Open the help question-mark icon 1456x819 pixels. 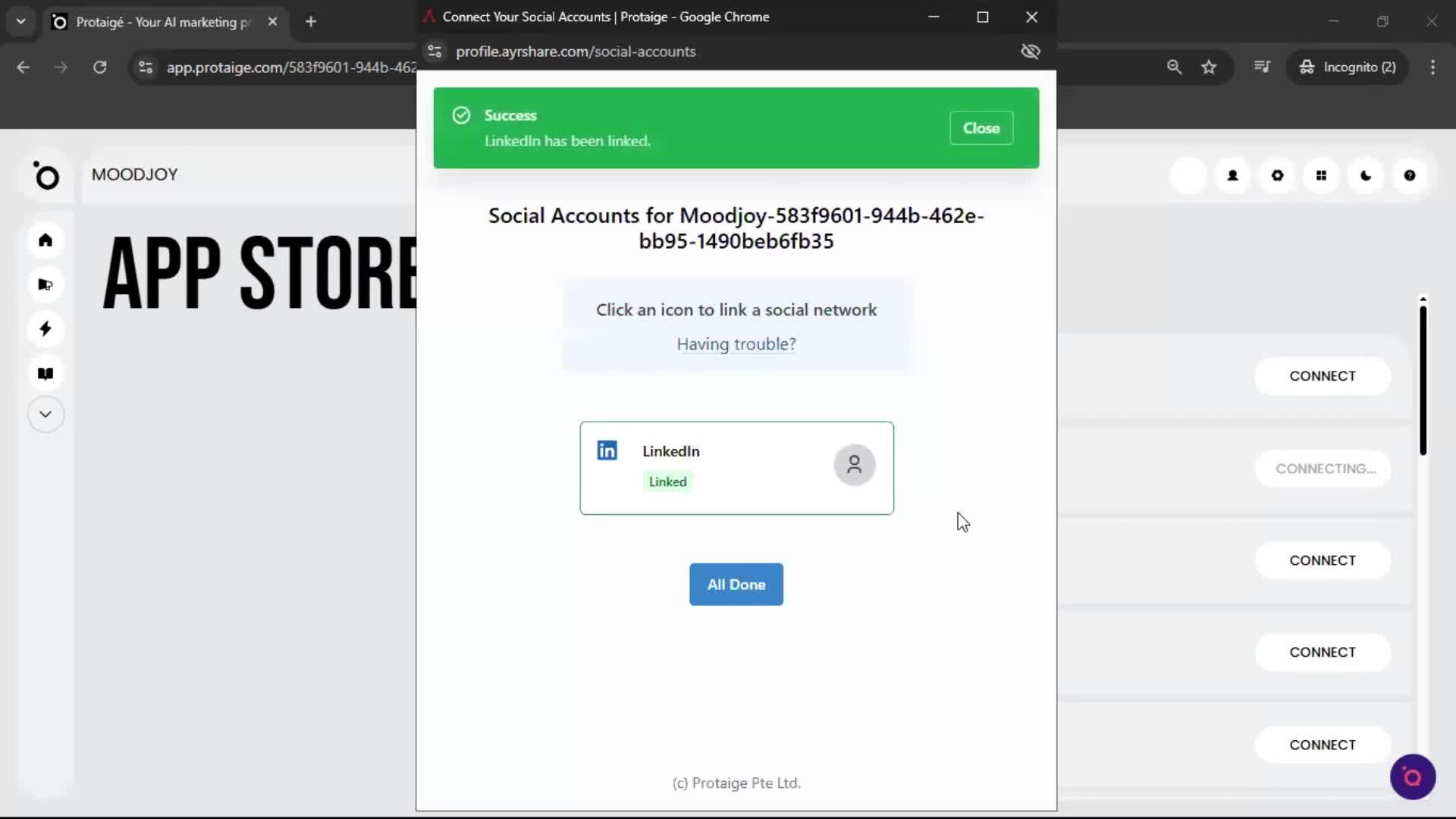click(1410, 175)
